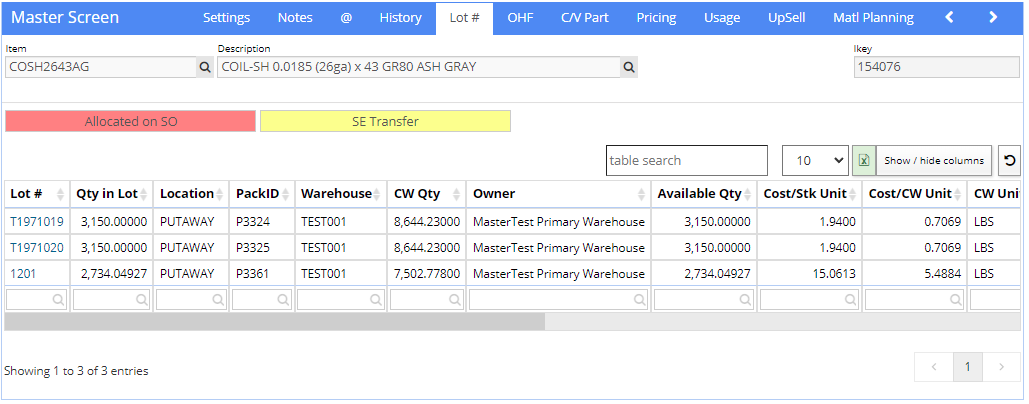Screen dimensions: 1029x404
Task: Open the page size dropdown showing 10
Action: [815, 161]
